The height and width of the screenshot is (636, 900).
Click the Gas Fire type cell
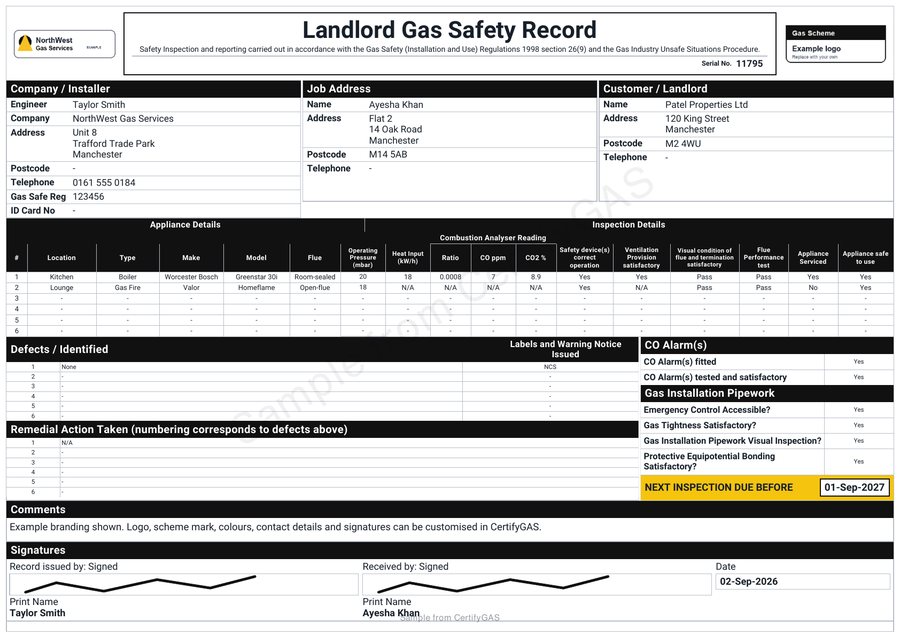[127, 288]
